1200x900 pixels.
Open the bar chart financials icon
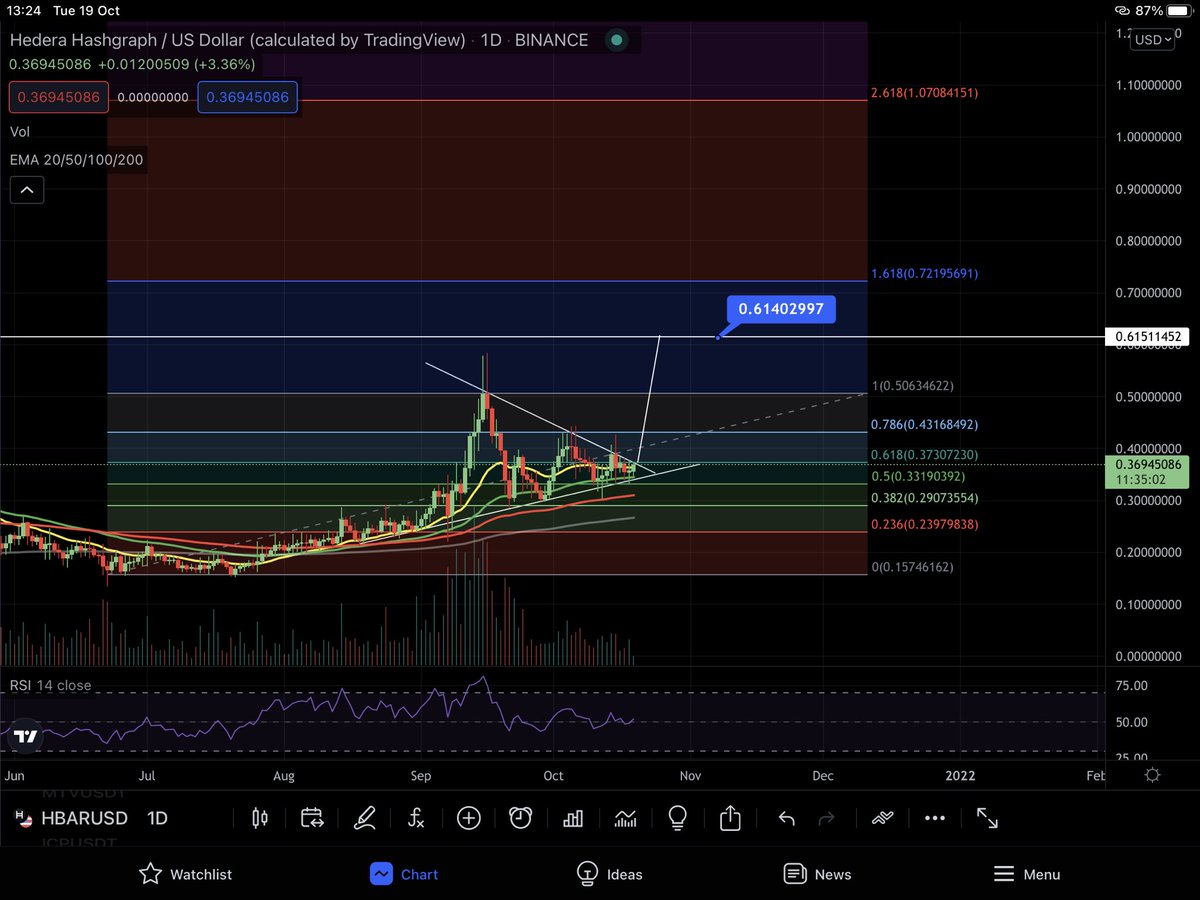point(573,818)
